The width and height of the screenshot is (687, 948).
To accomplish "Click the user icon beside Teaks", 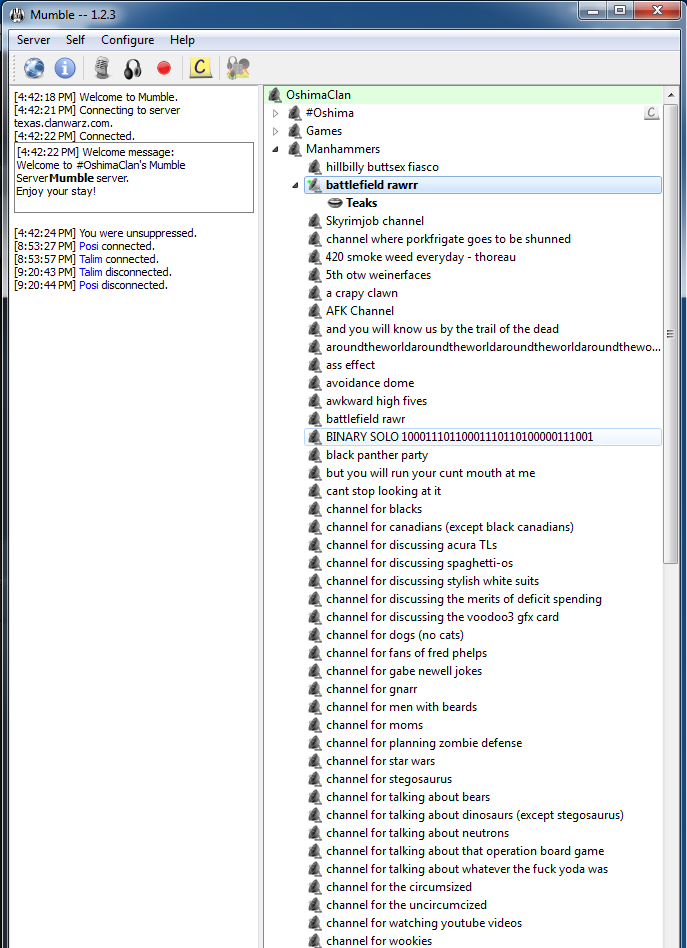I will pos(335,203).
